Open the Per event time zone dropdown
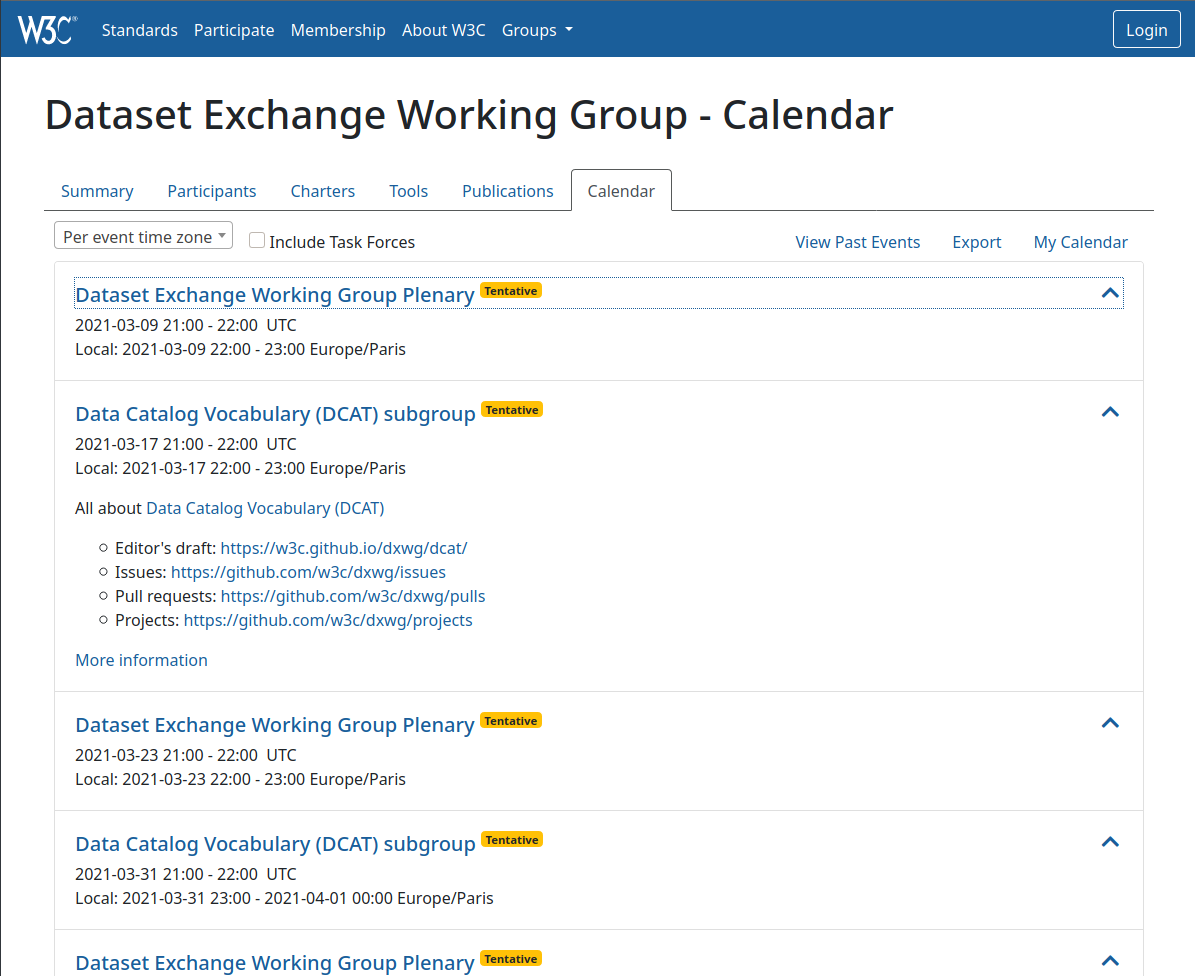 (x=143, y=237)
